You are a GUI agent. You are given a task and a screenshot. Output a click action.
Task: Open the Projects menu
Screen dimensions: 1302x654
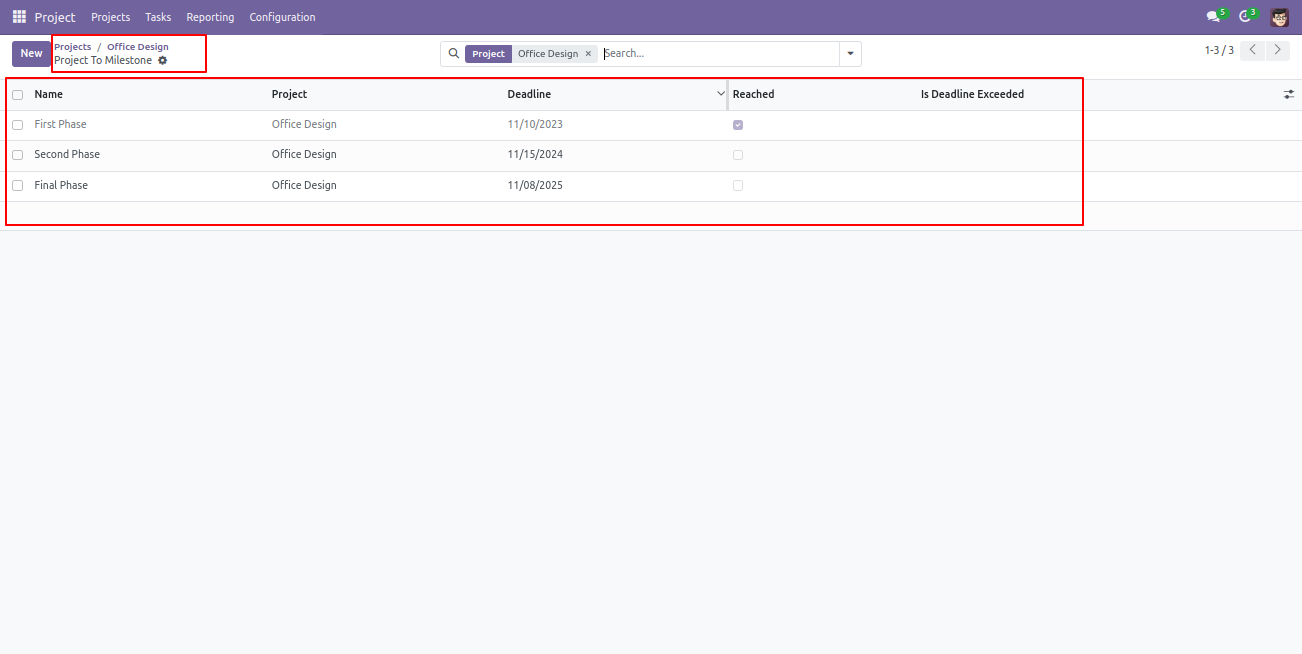pos(110,17)
